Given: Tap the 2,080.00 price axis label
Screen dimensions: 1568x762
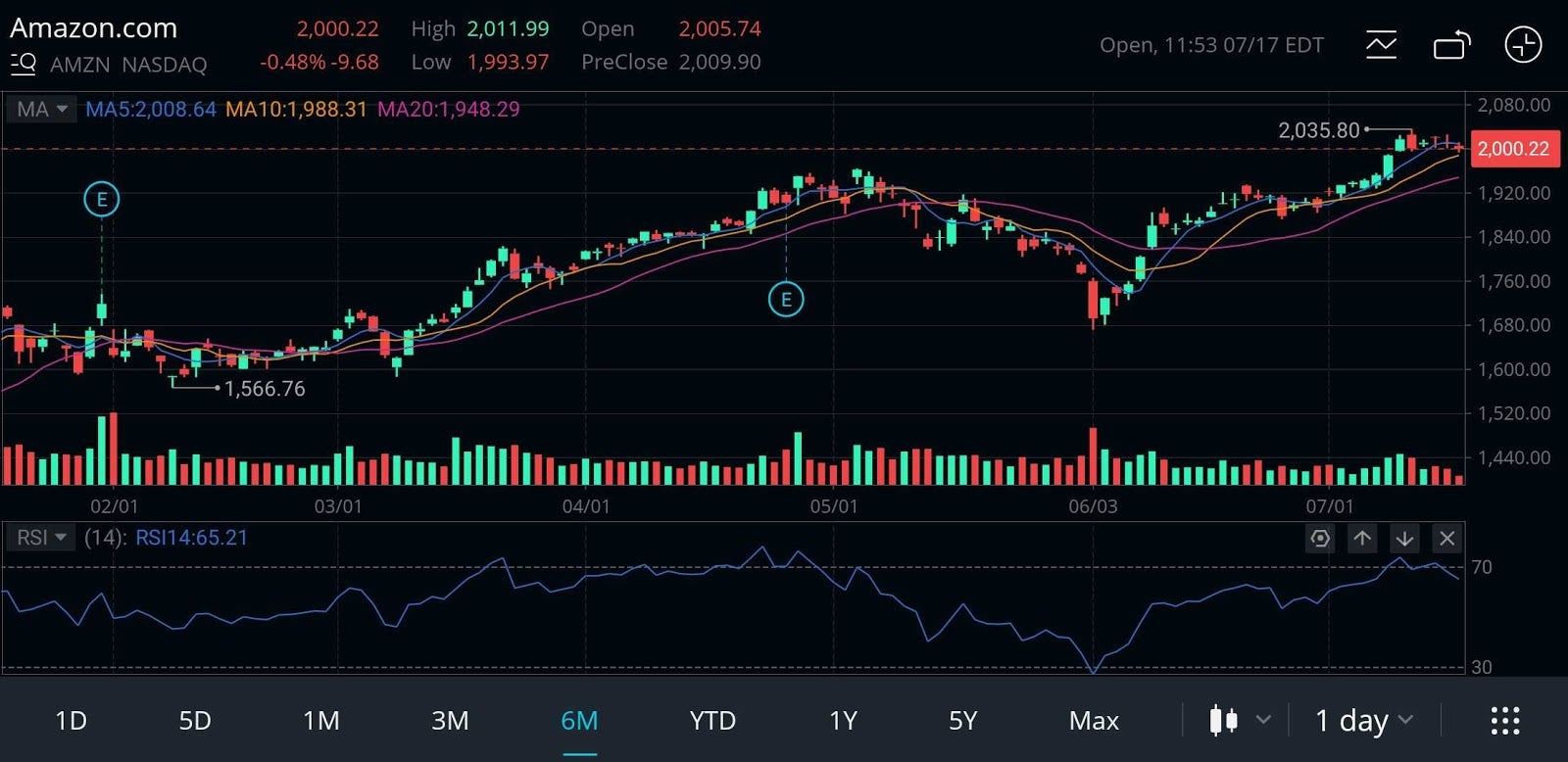Looking at the screenshot, I should [1514, 105].
